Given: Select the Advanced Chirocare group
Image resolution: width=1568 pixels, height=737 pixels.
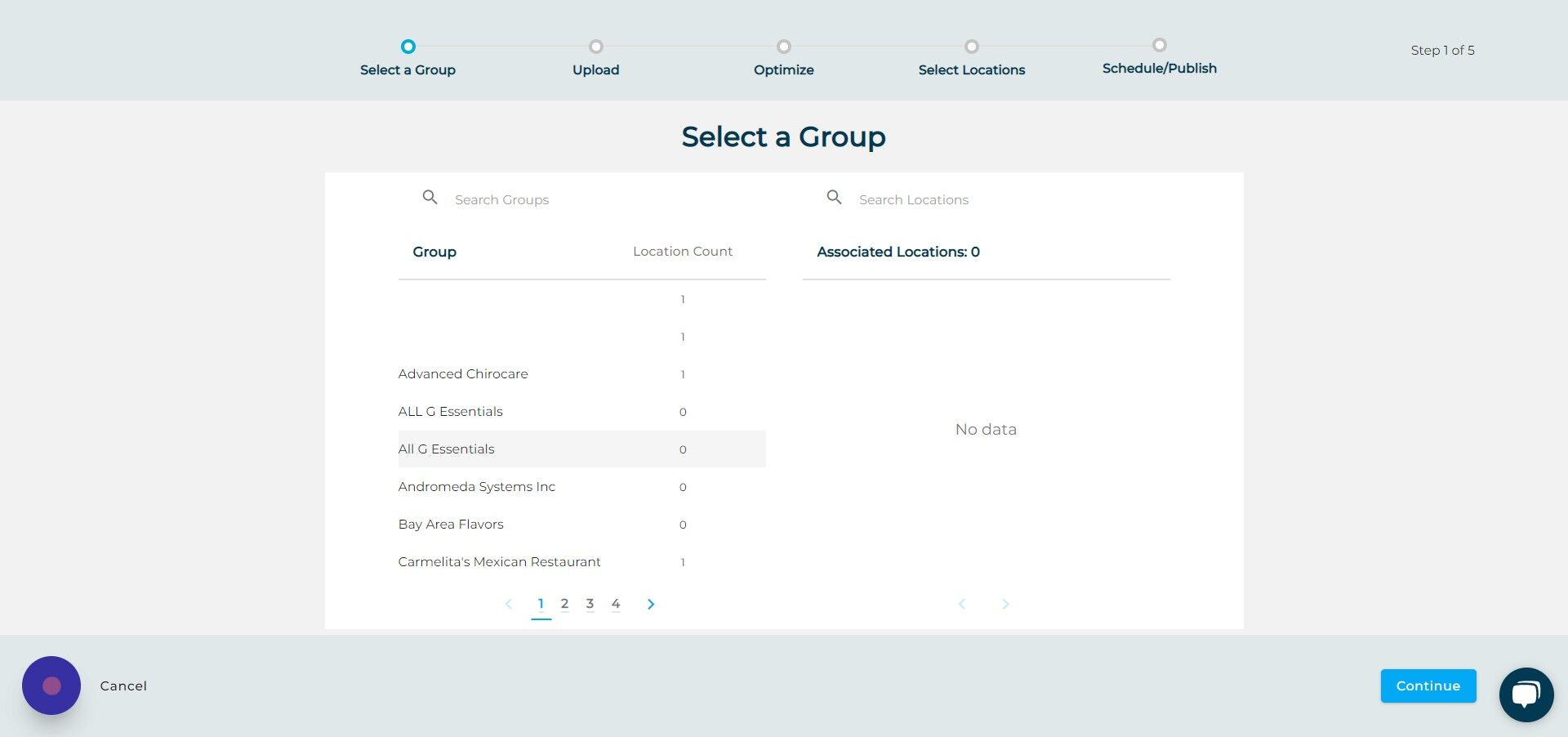Looking at the screenshot, I should 582,374.
